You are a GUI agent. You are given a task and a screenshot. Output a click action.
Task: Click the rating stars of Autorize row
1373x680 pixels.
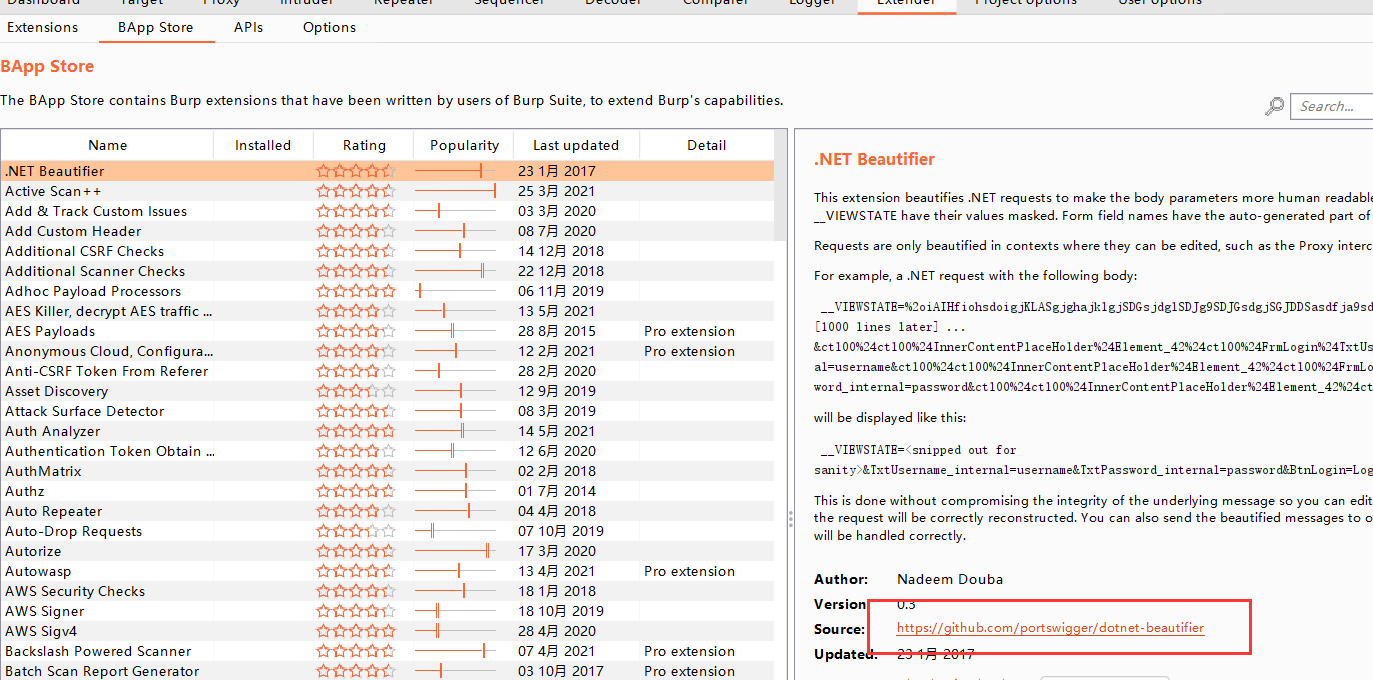point(356,551)
